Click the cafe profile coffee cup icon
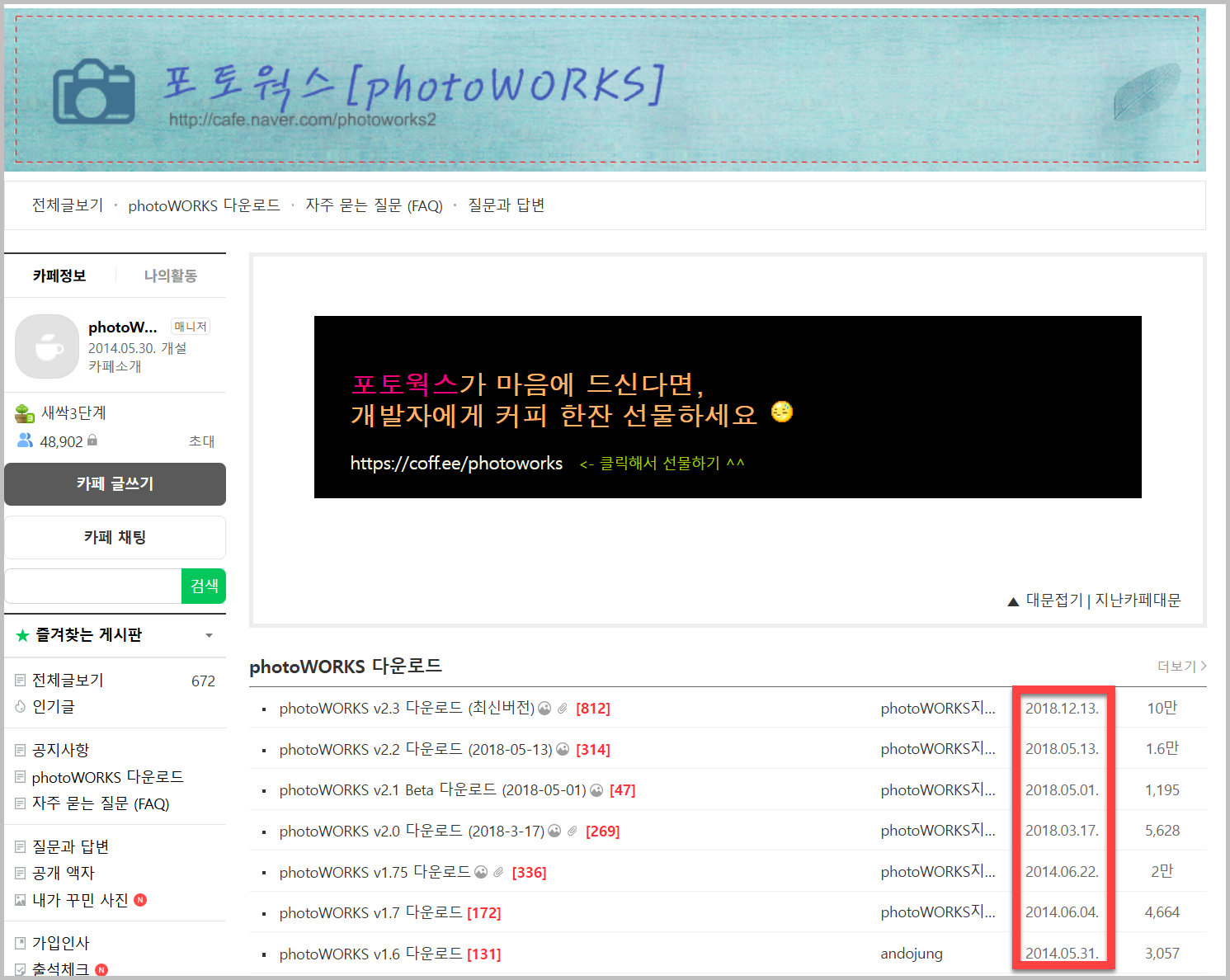Image resolution: width=1230 pixels, height=980 pixels. [47, 346]
